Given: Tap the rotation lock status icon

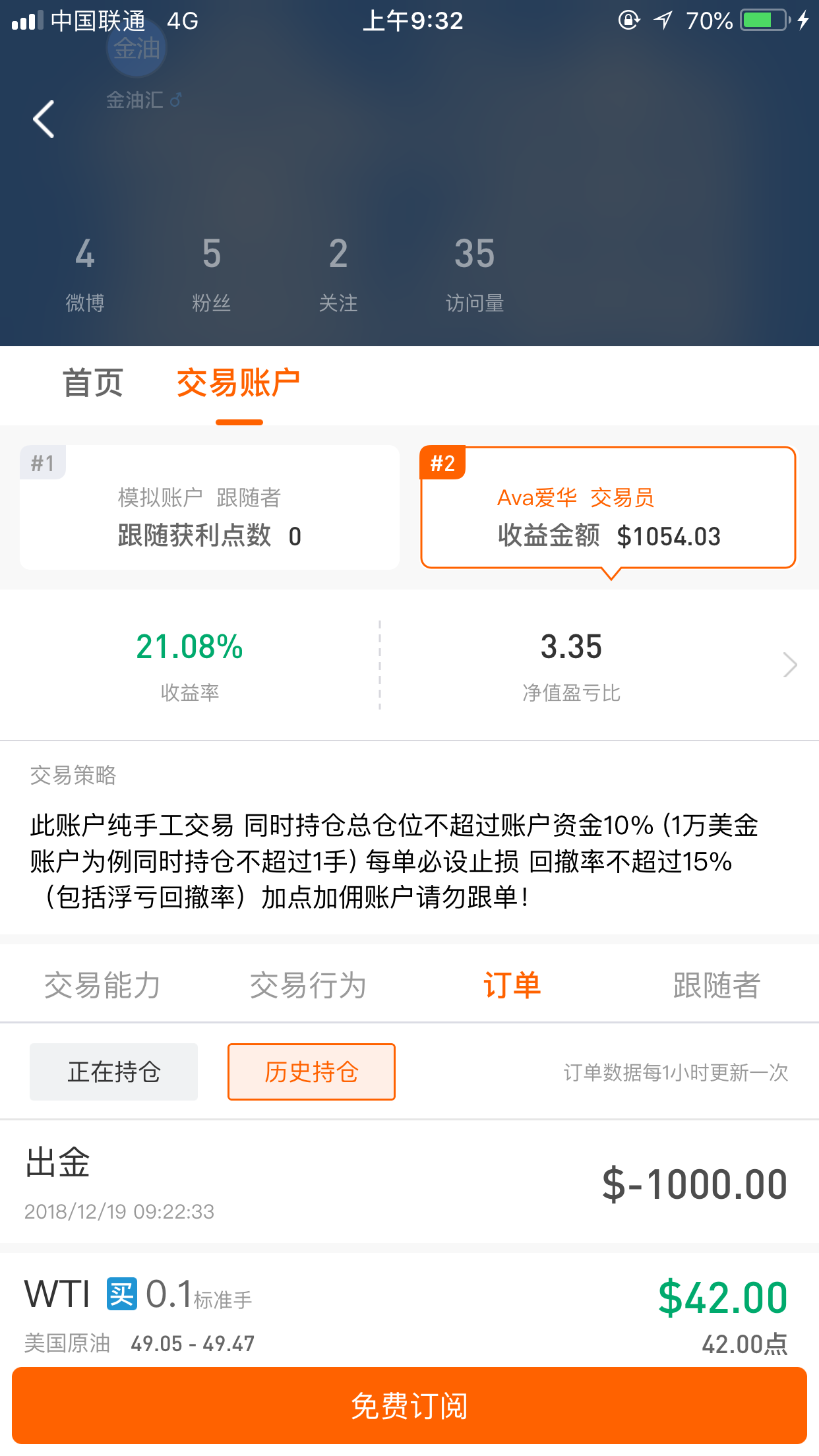Looking at the screenshot, I should [629, 20].
